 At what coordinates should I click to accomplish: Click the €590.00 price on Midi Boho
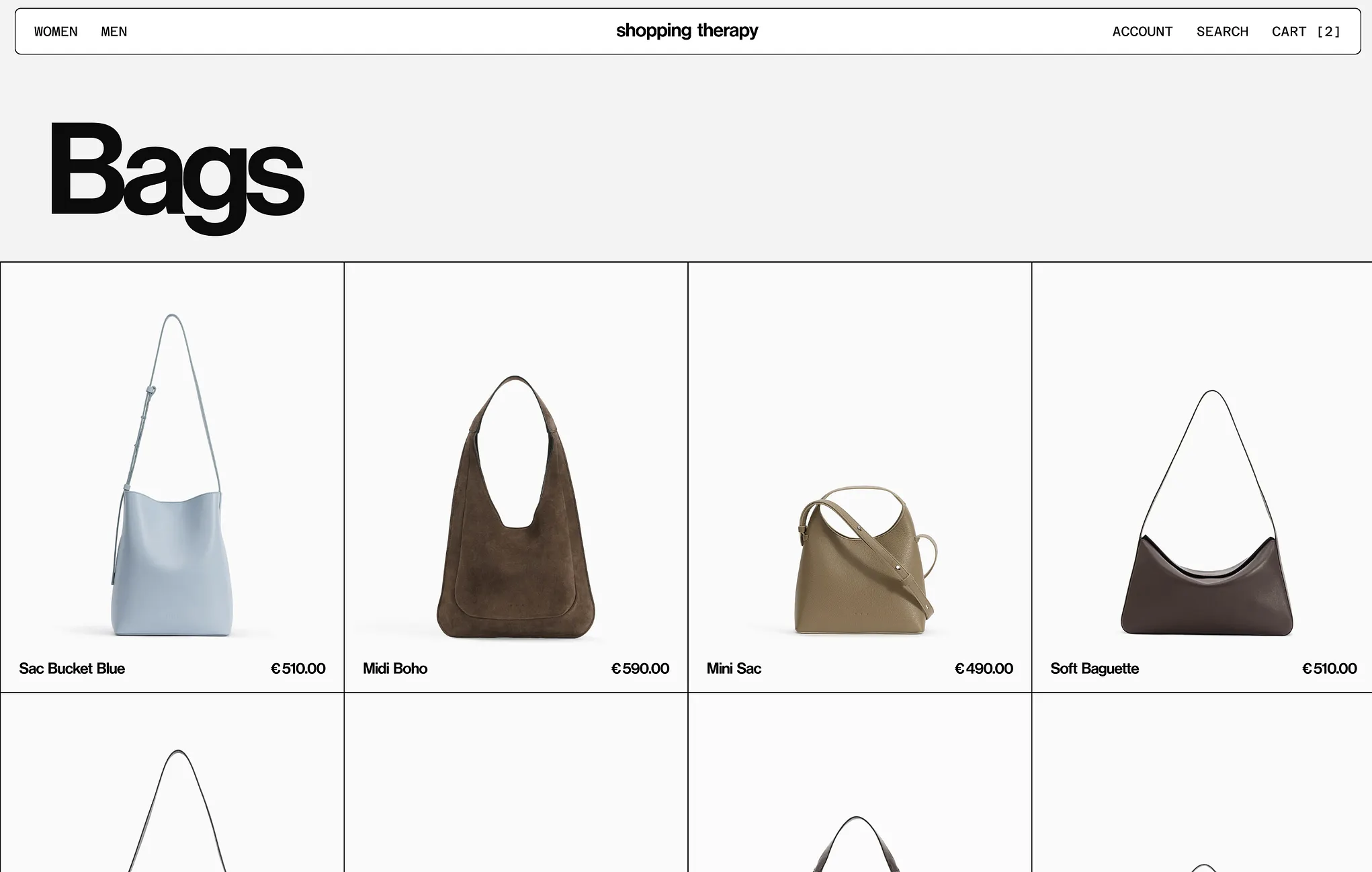coord(640,668)
